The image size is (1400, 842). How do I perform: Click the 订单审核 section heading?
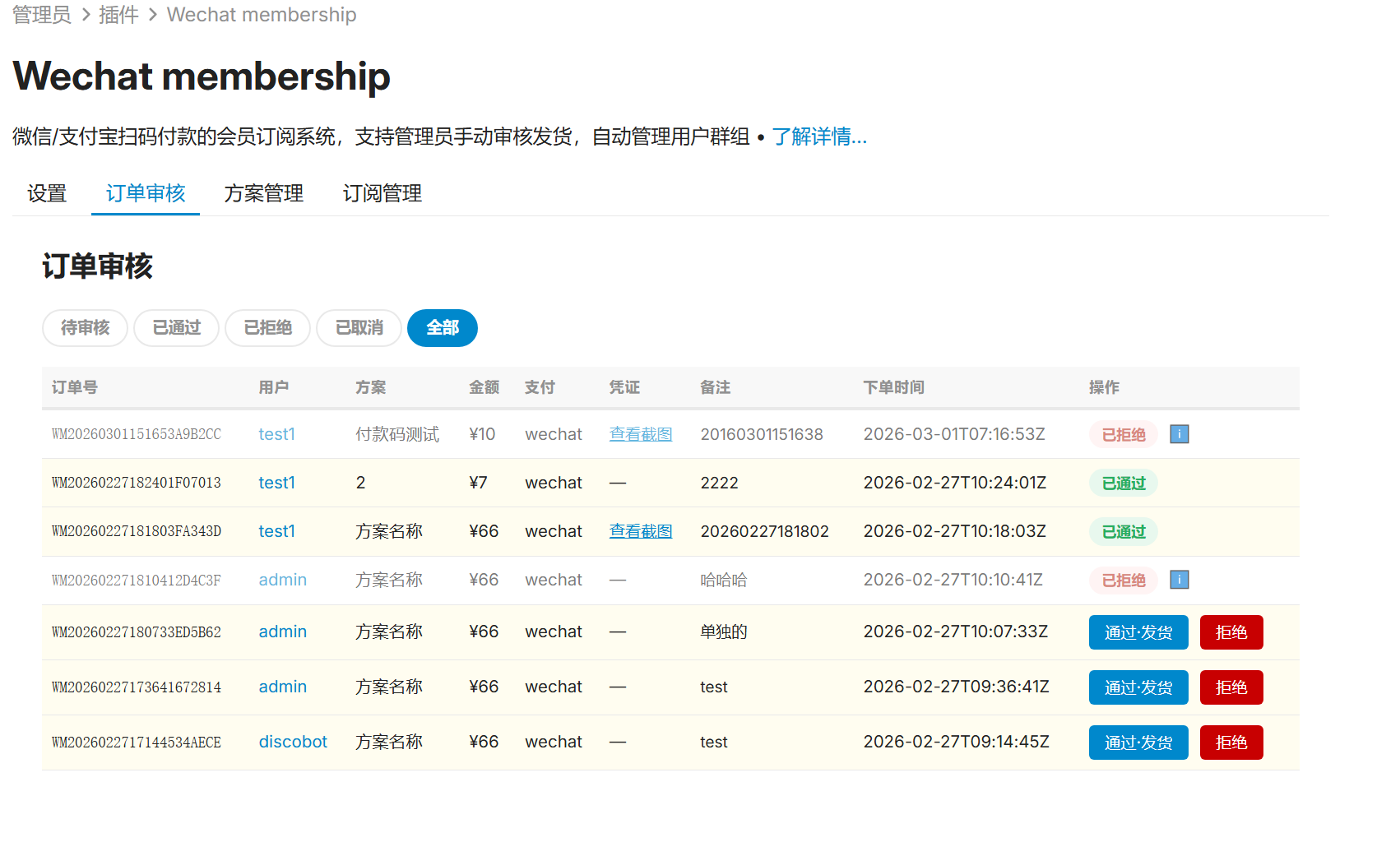point(97,266)
